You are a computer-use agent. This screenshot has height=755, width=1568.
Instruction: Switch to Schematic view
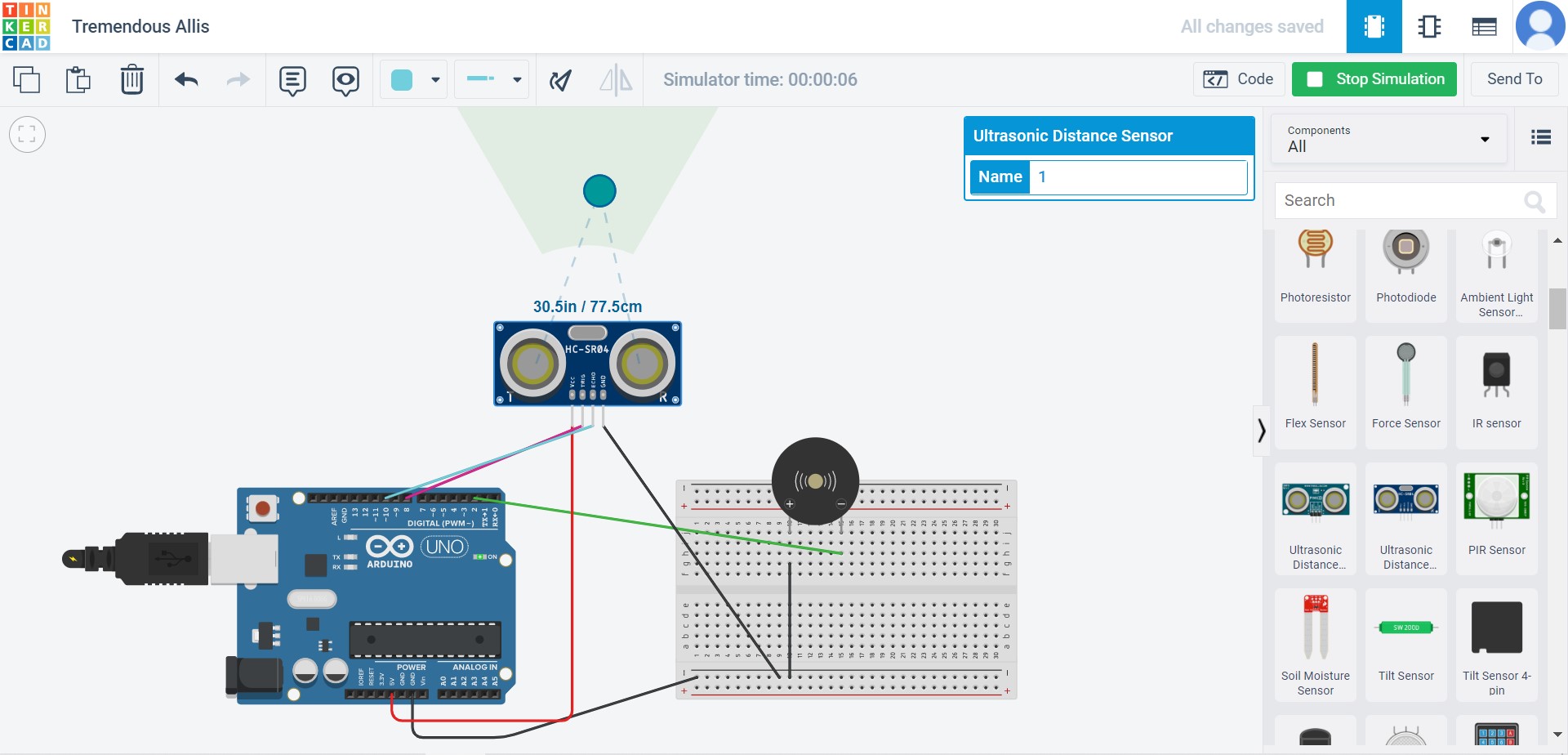coord(1429,27)
